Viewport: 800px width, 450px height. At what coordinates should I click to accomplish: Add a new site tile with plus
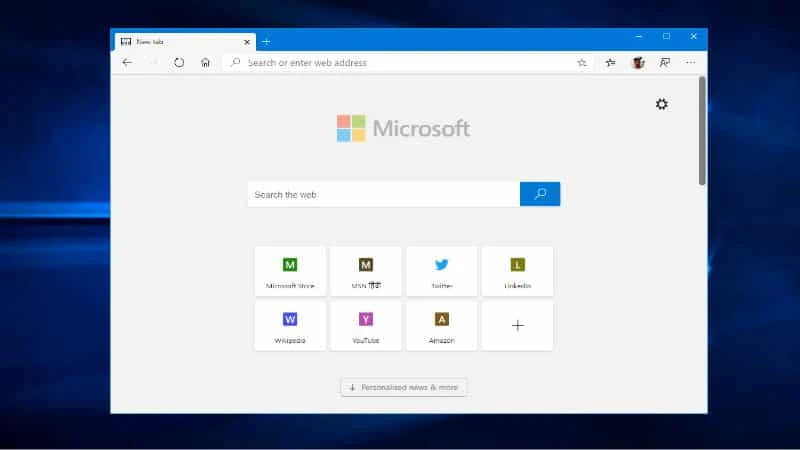pyautogui.click(x=517, y=326)
